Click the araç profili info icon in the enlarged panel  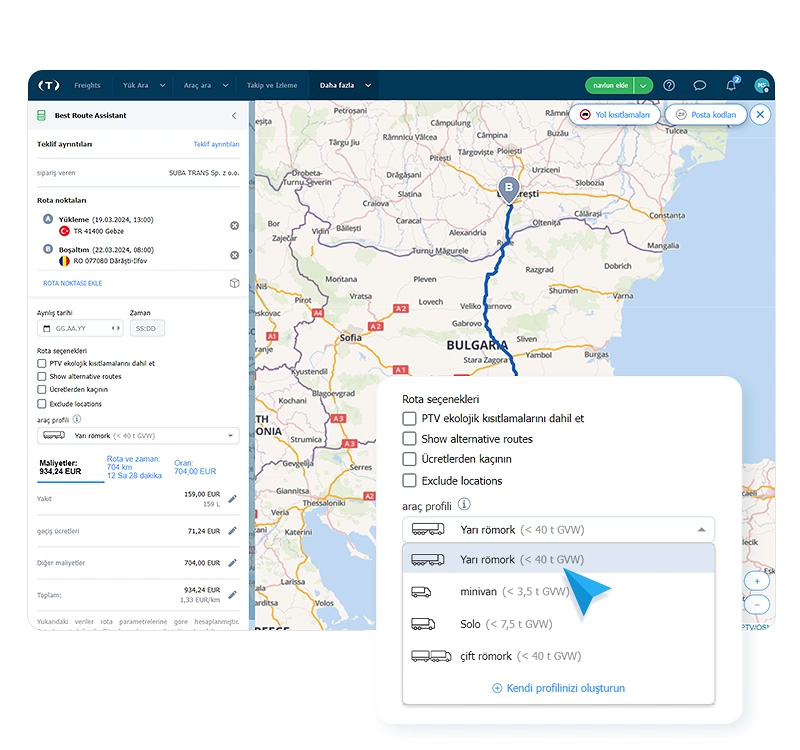[464, 505]
